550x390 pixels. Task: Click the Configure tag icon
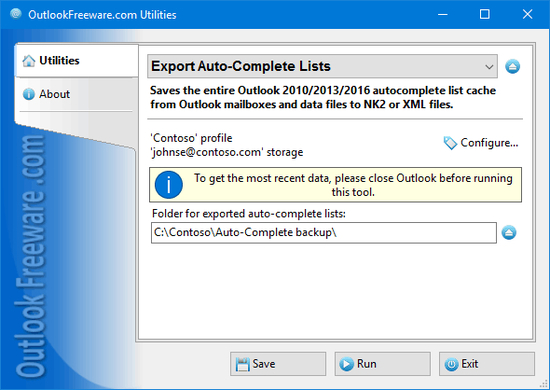450,143
